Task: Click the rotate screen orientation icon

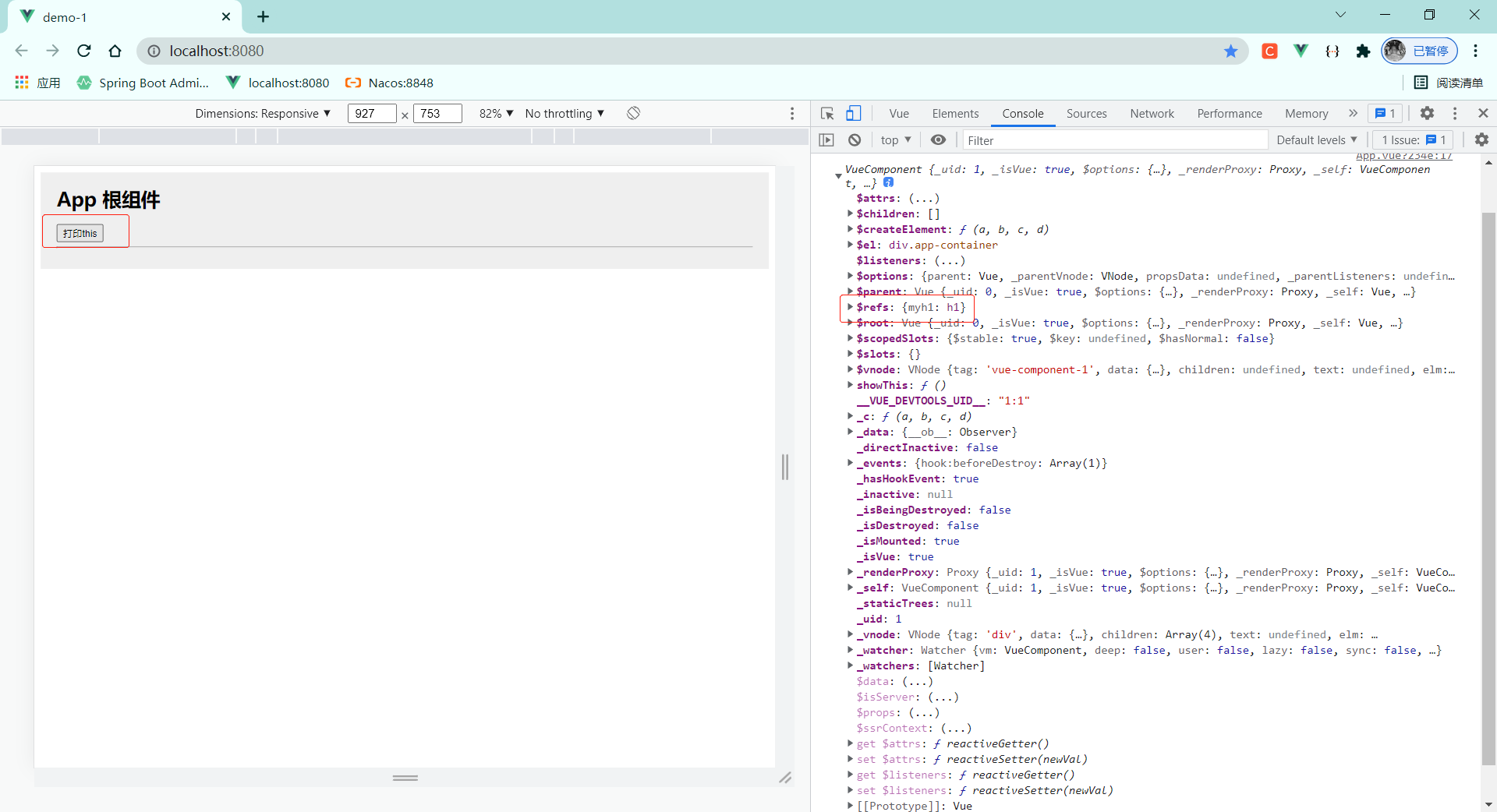Action: pyautogui.click(x=633, y=114)
